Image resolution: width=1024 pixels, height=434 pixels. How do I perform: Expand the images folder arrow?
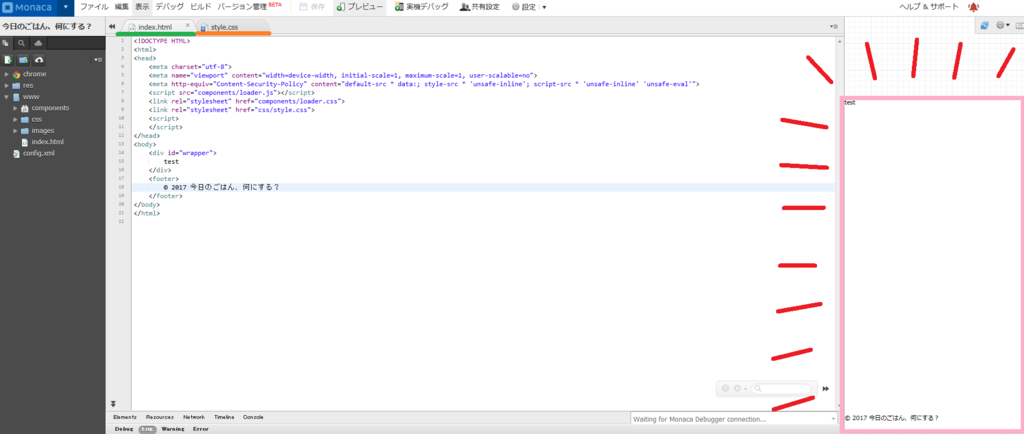coord(16,131)
